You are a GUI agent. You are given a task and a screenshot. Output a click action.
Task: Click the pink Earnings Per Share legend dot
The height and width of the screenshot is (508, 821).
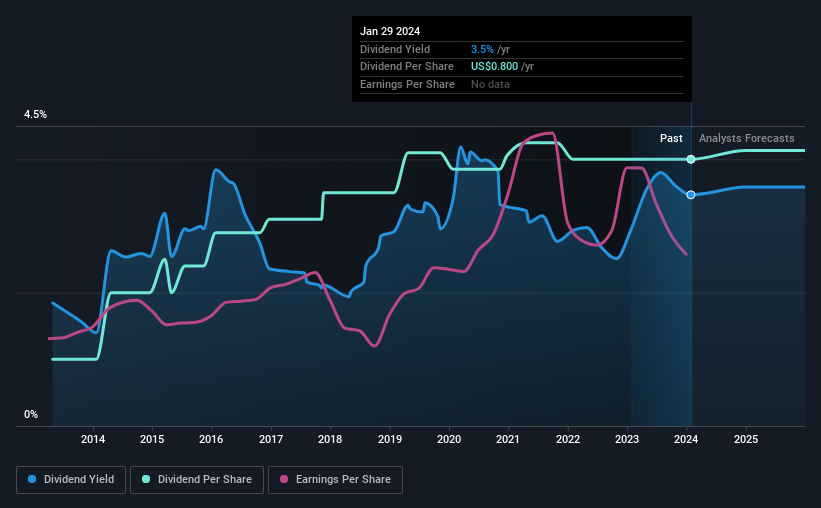(x=284, y=479)
